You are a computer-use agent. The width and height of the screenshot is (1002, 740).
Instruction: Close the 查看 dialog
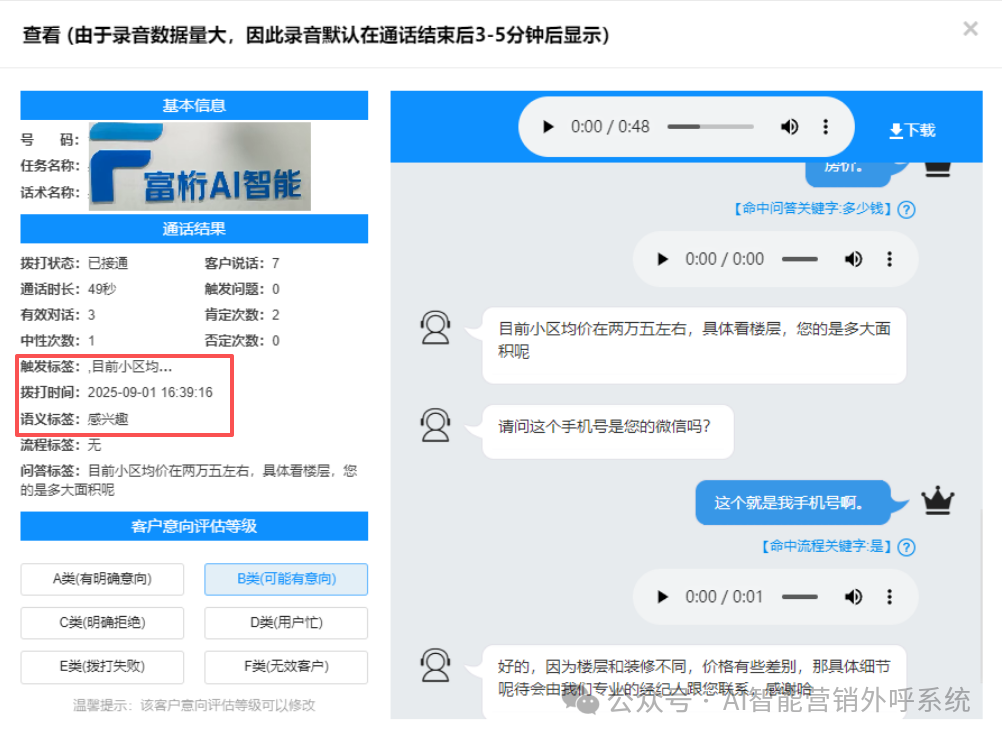point(970,29)
